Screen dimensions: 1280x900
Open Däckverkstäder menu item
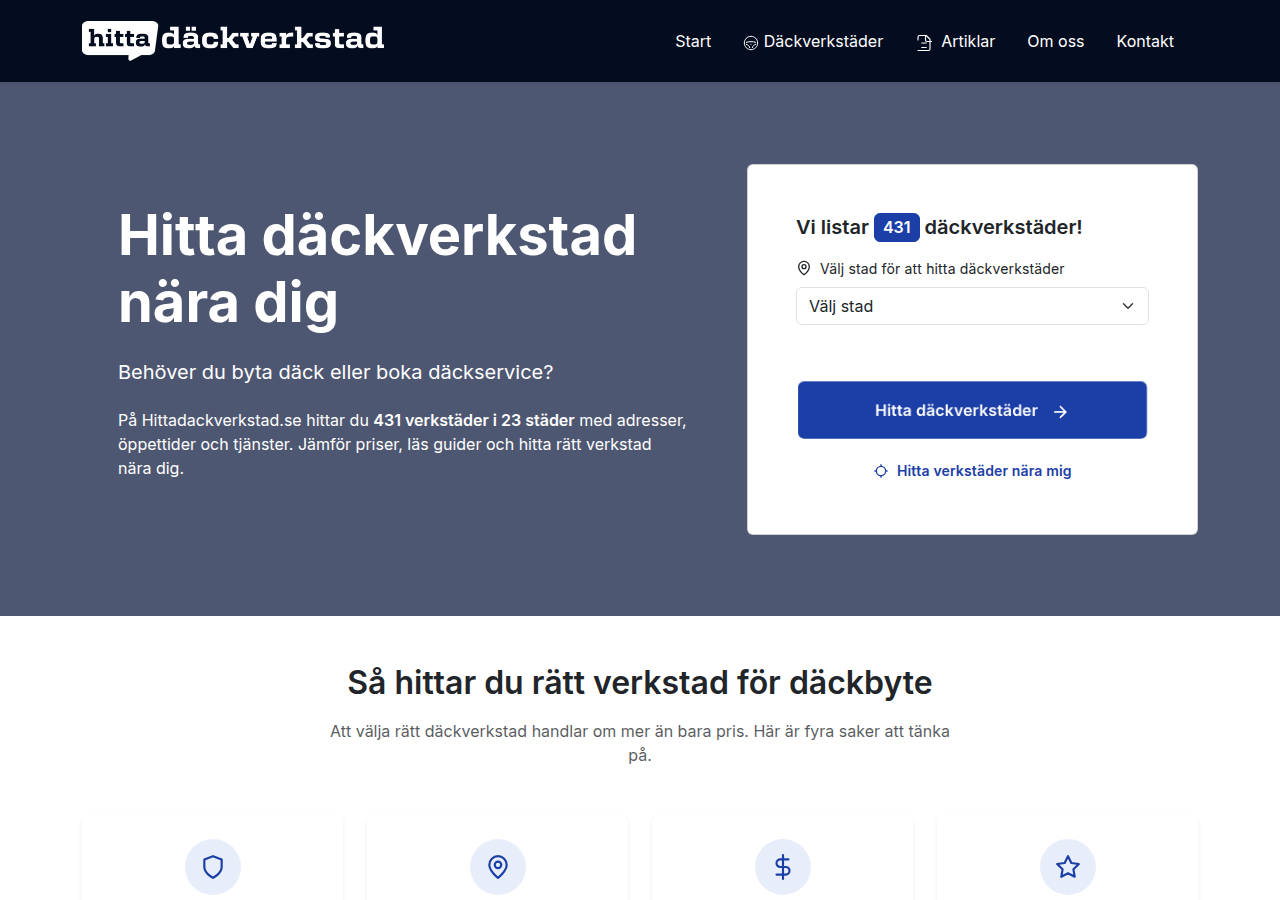click(x=813, y=41)
